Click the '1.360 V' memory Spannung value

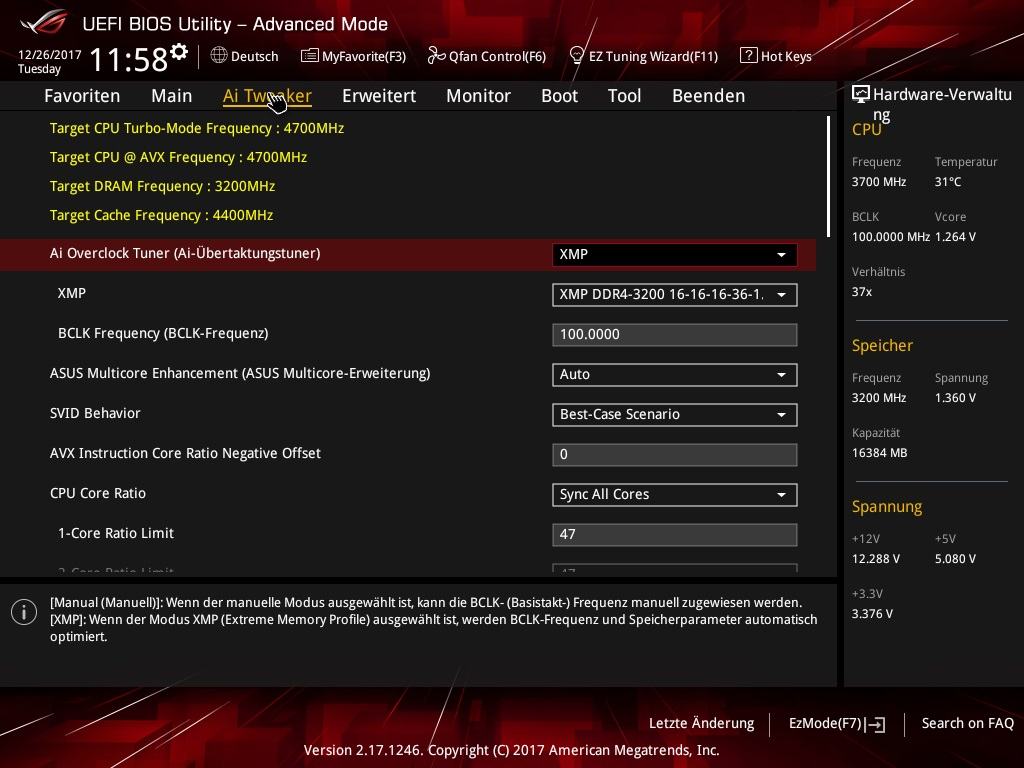coord(955,398)
